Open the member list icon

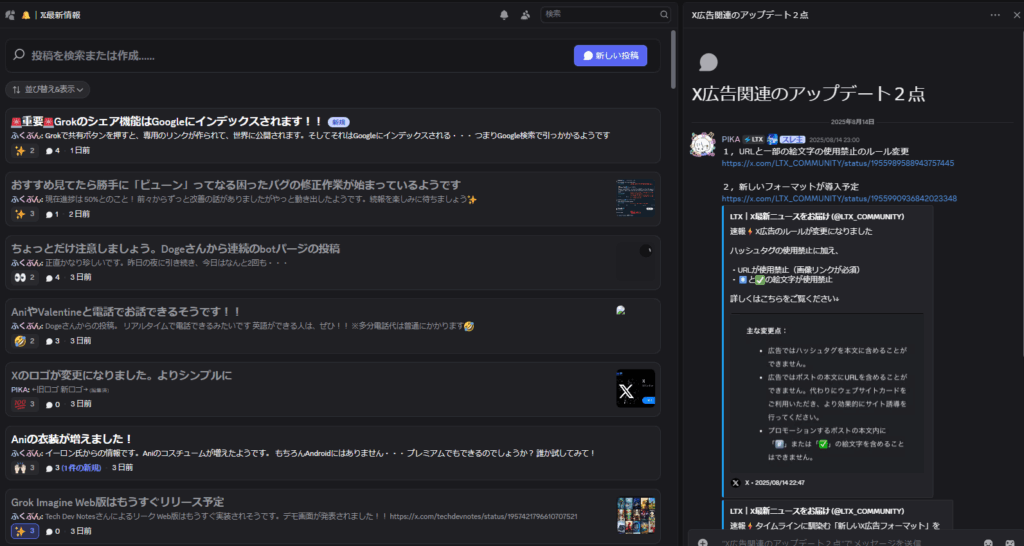coord(525,15)
